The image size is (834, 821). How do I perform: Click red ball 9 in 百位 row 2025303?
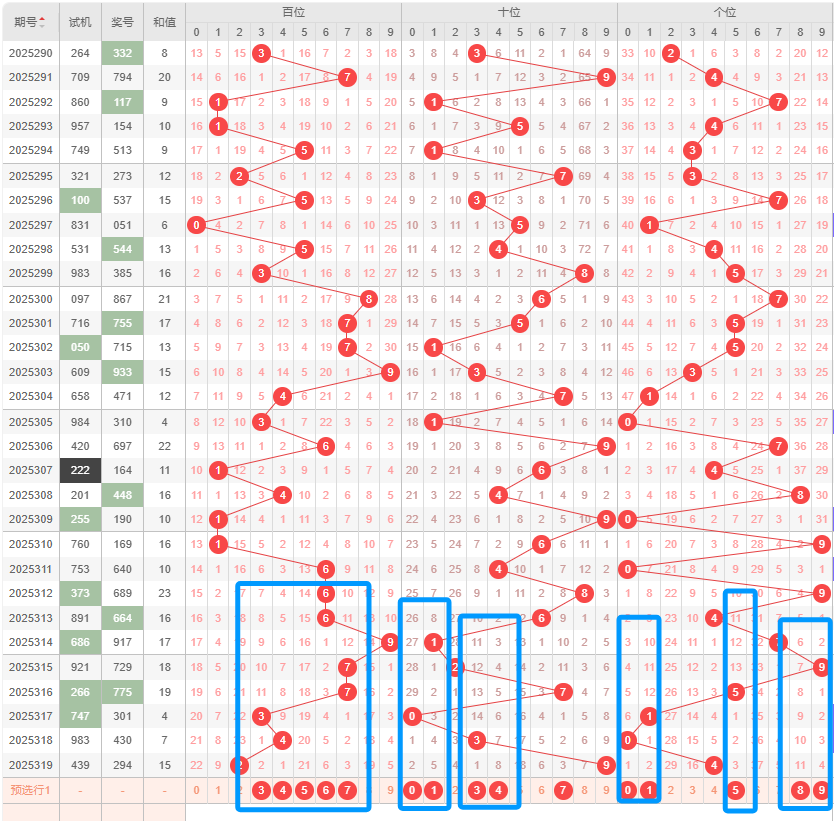pos(390,372)
